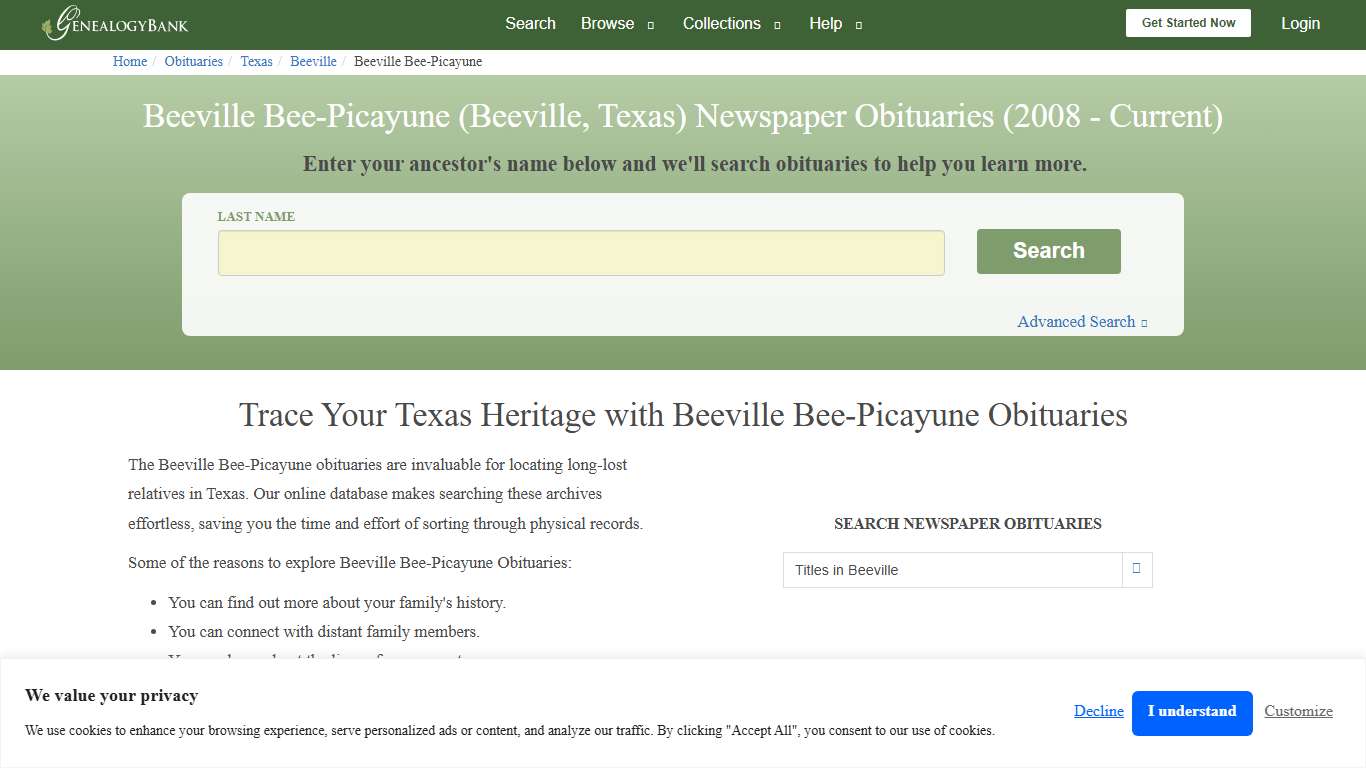Open the Titles in Beeville selector

click(x=950, y=569)
